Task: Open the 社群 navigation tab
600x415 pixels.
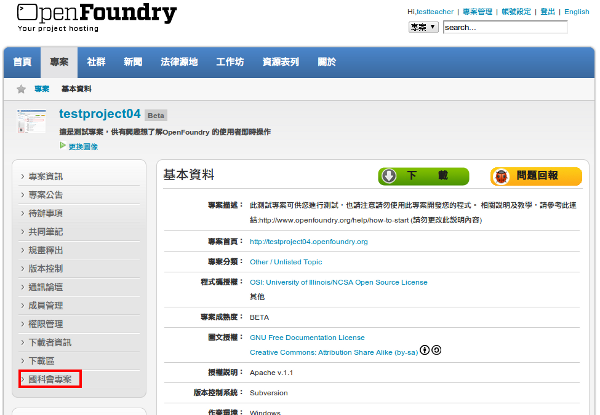Action: pyautogui.click(x=96, y=62)
